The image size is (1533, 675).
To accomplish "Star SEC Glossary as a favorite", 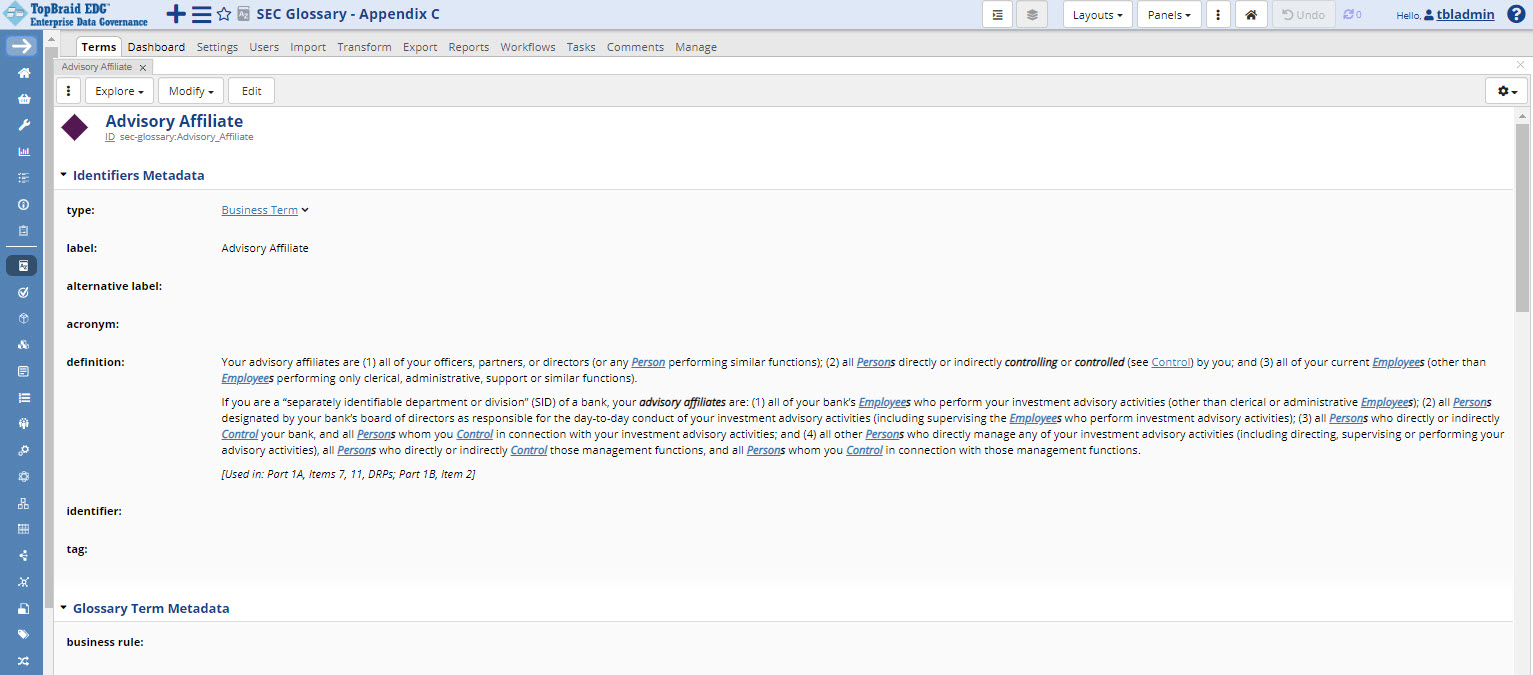I will point(224,14).
